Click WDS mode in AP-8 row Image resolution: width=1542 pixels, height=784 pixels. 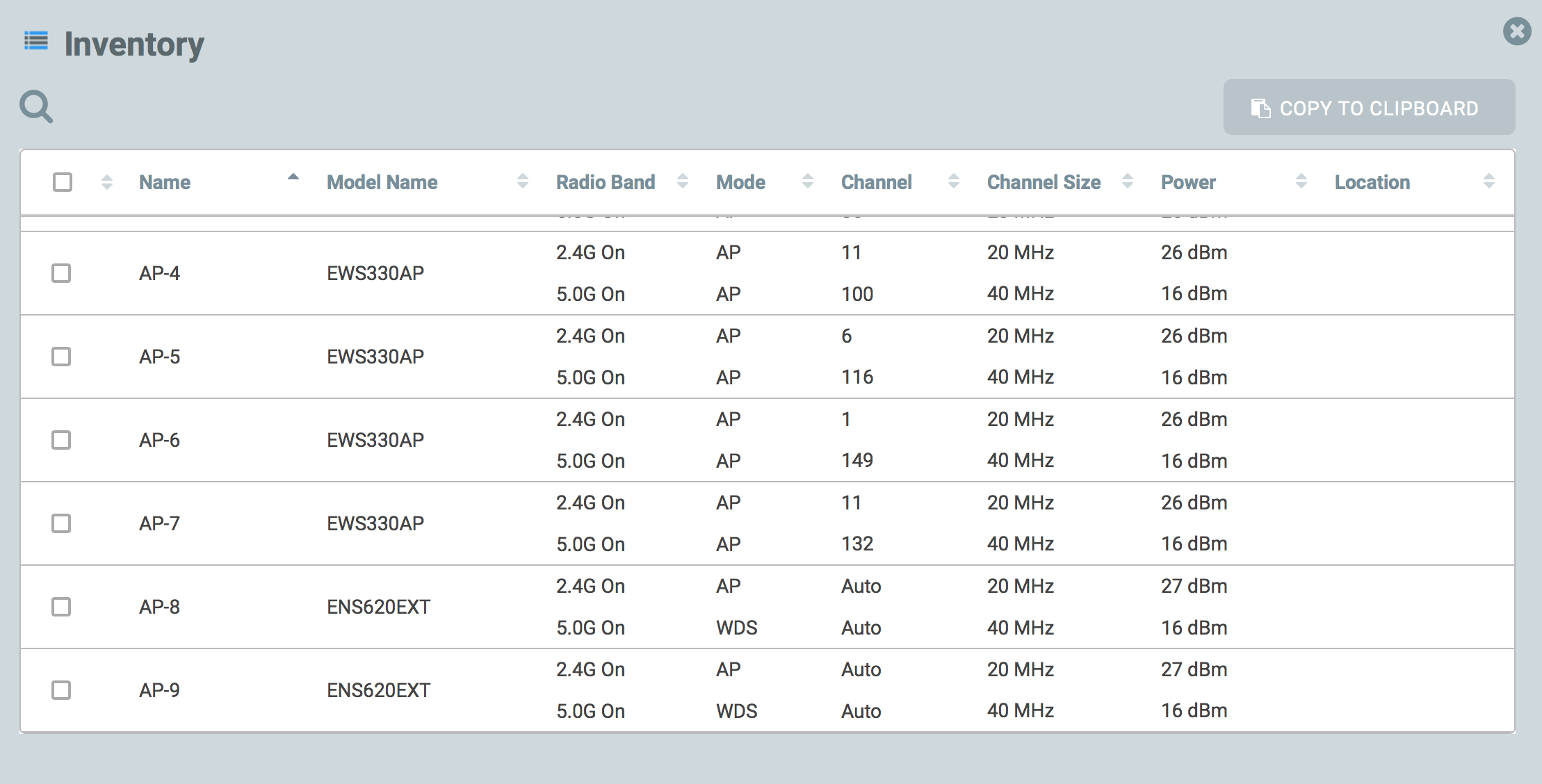(736, 628)
